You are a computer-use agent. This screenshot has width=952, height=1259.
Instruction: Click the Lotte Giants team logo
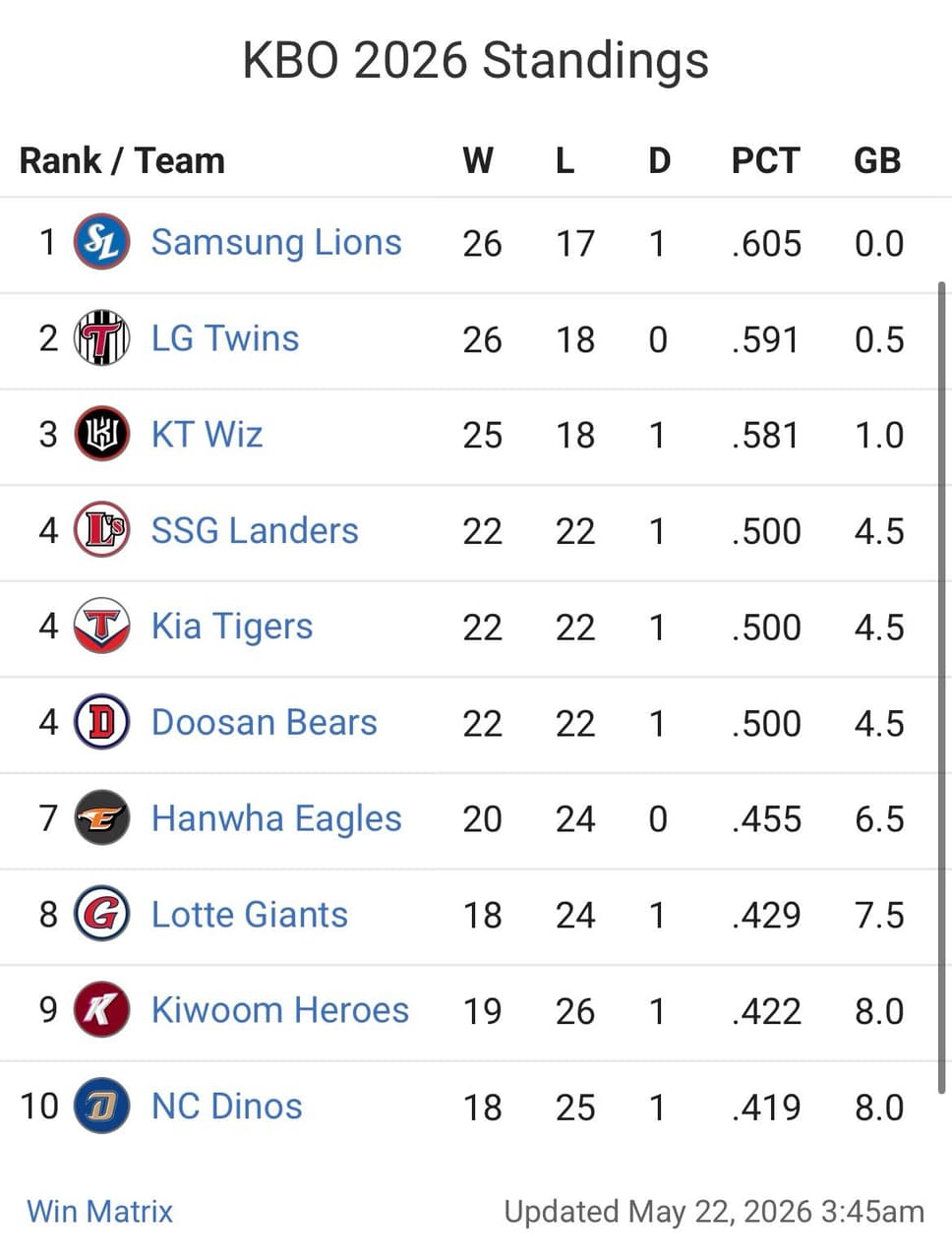coord(102,914)
